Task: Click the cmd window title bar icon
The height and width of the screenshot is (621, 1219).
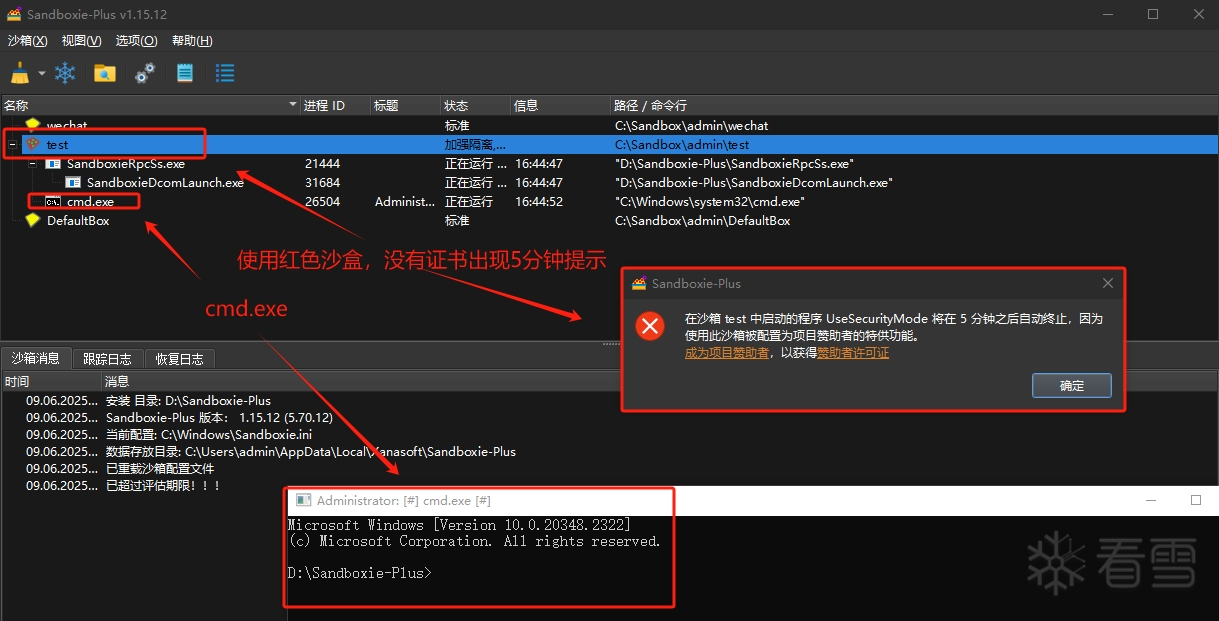Action: 303,500
